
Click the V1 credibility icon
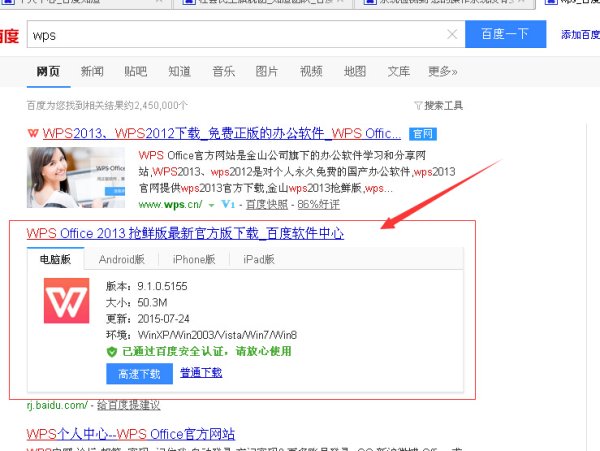coord(228,205)
